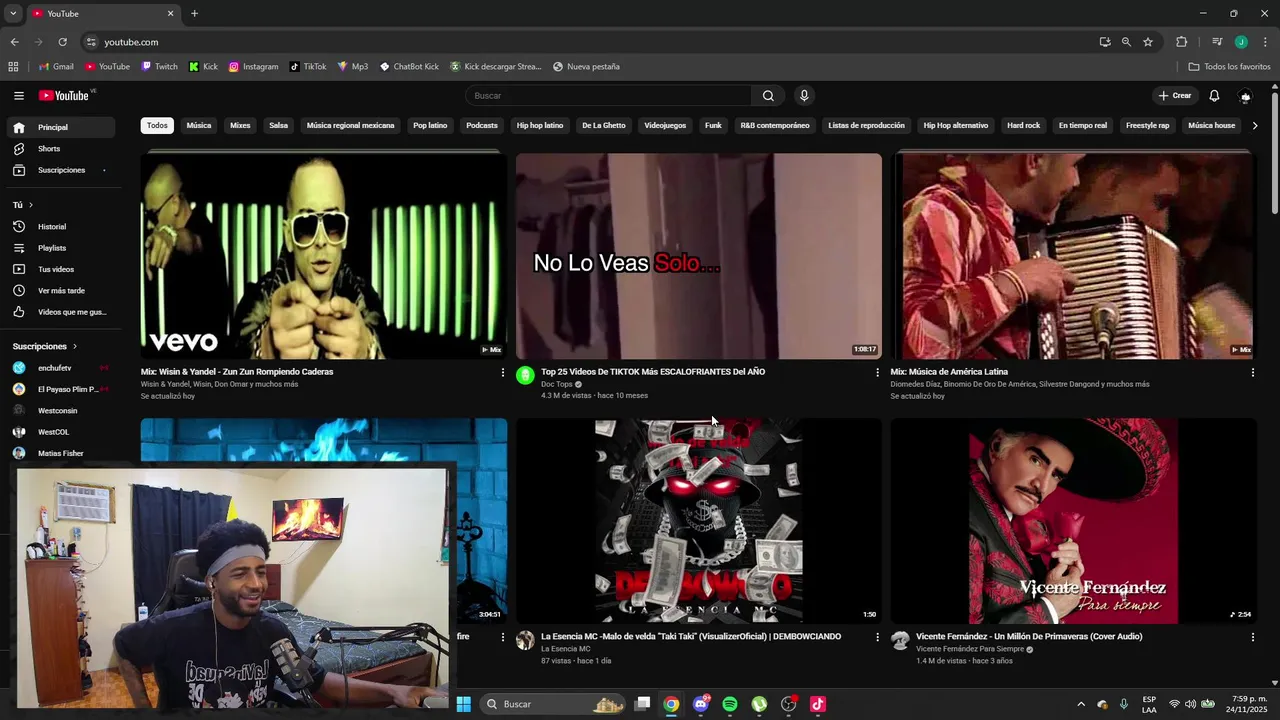
Task: Open Shorts in the sidebar
Action: [60, 149]
